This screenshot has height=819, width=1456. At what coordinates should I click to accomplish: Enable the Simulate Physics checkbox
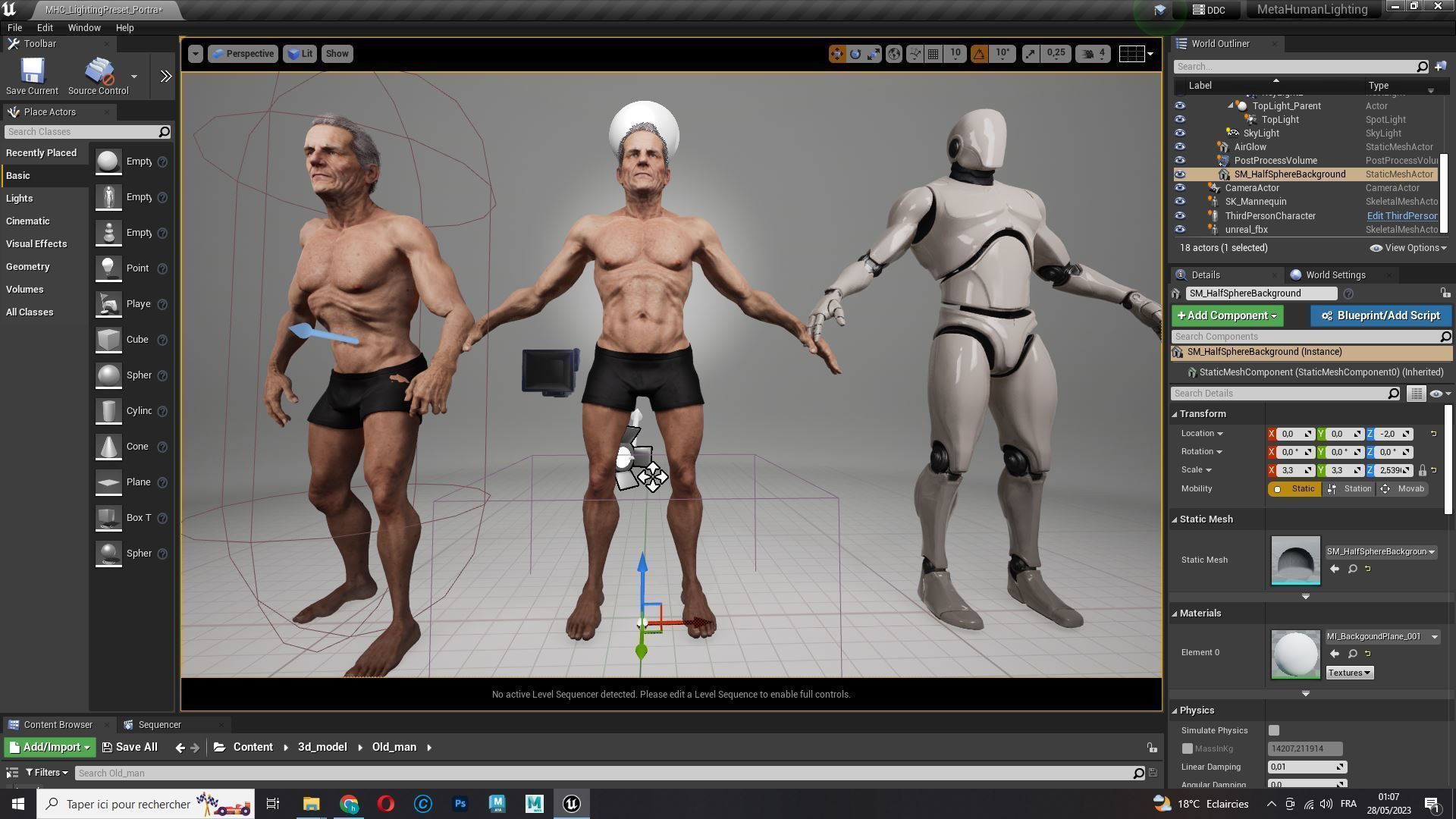point(1274,730)
